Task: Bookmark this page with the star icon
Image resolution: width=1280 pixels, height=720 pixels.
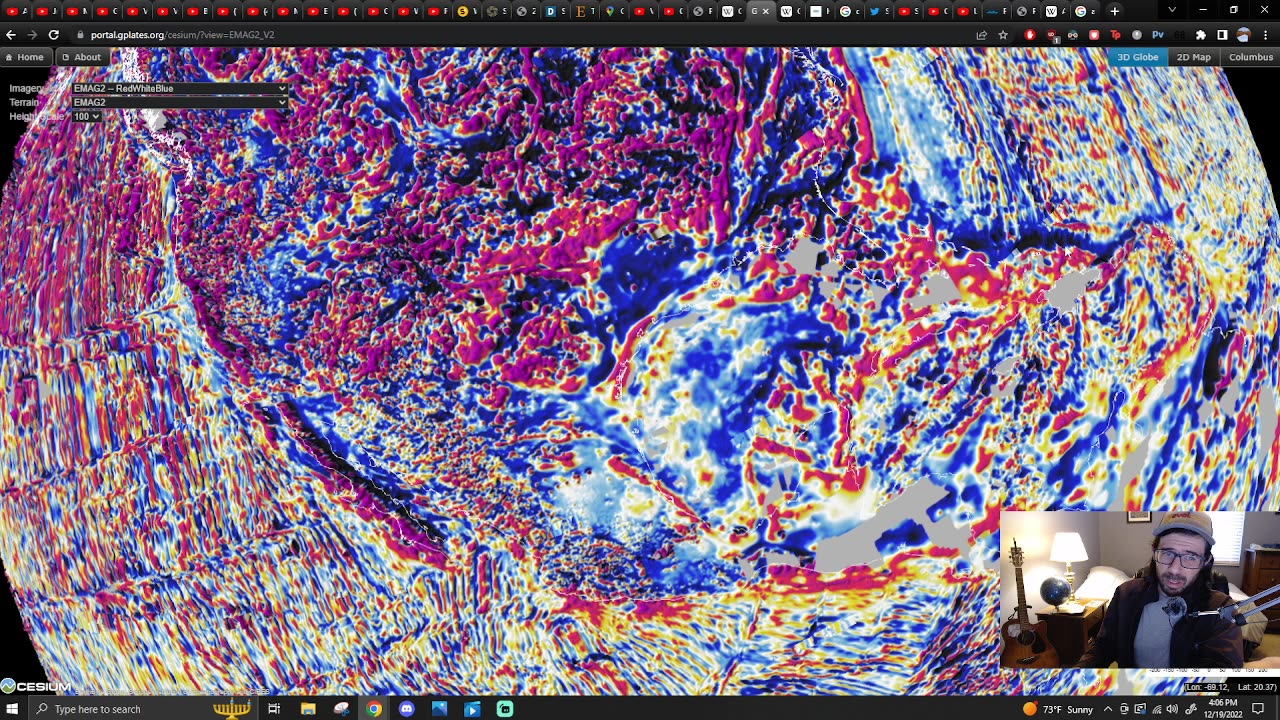Action: tap(1003, 35)
